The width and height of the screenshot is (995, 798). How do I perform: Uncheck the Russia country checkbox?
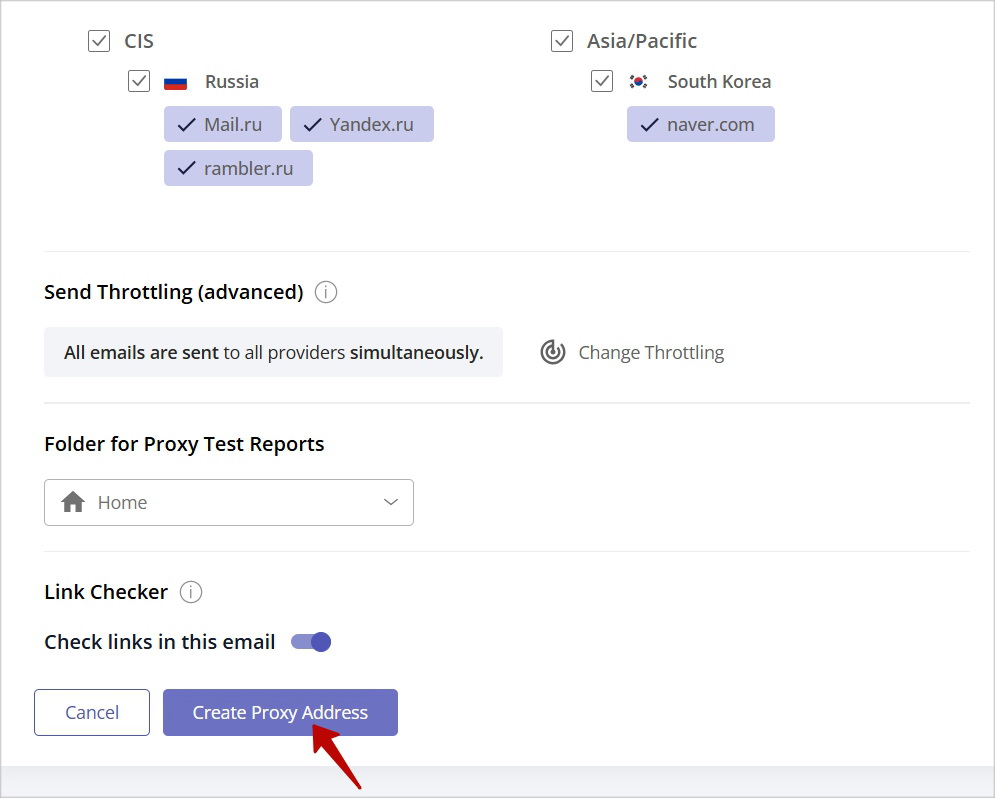139,81
